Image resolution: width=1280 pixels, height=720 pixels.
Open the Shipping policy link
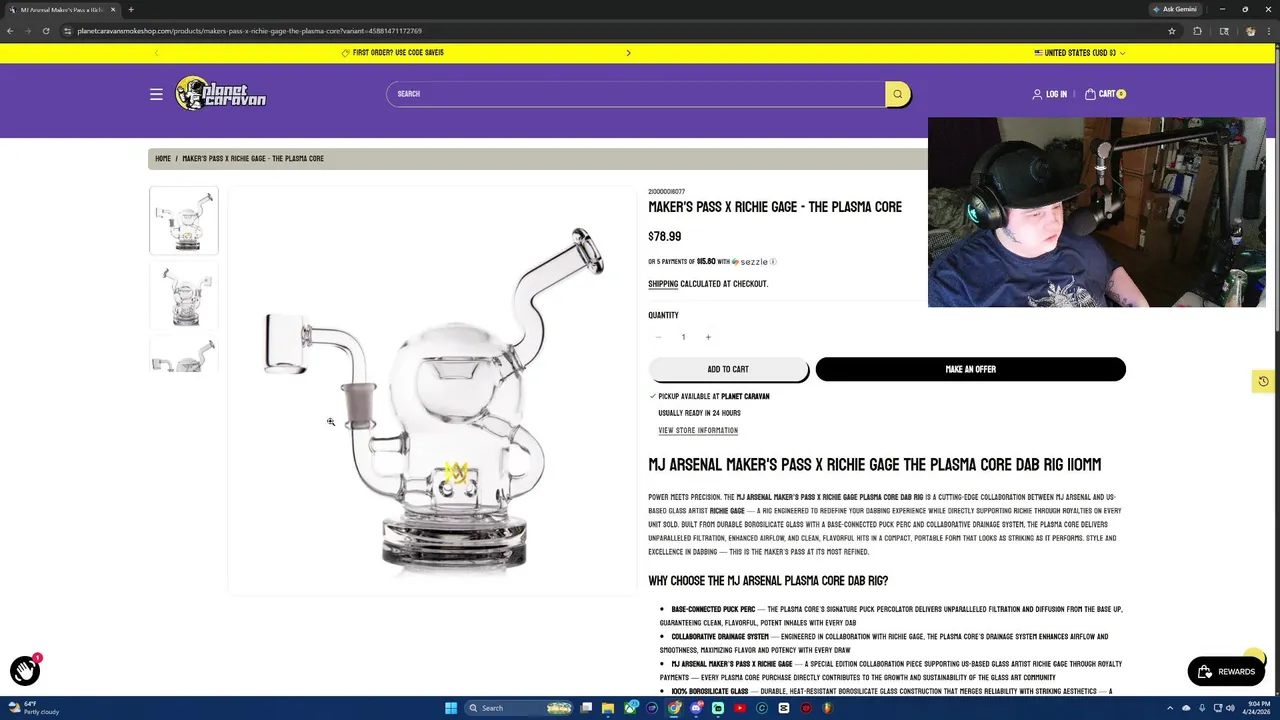663,284
